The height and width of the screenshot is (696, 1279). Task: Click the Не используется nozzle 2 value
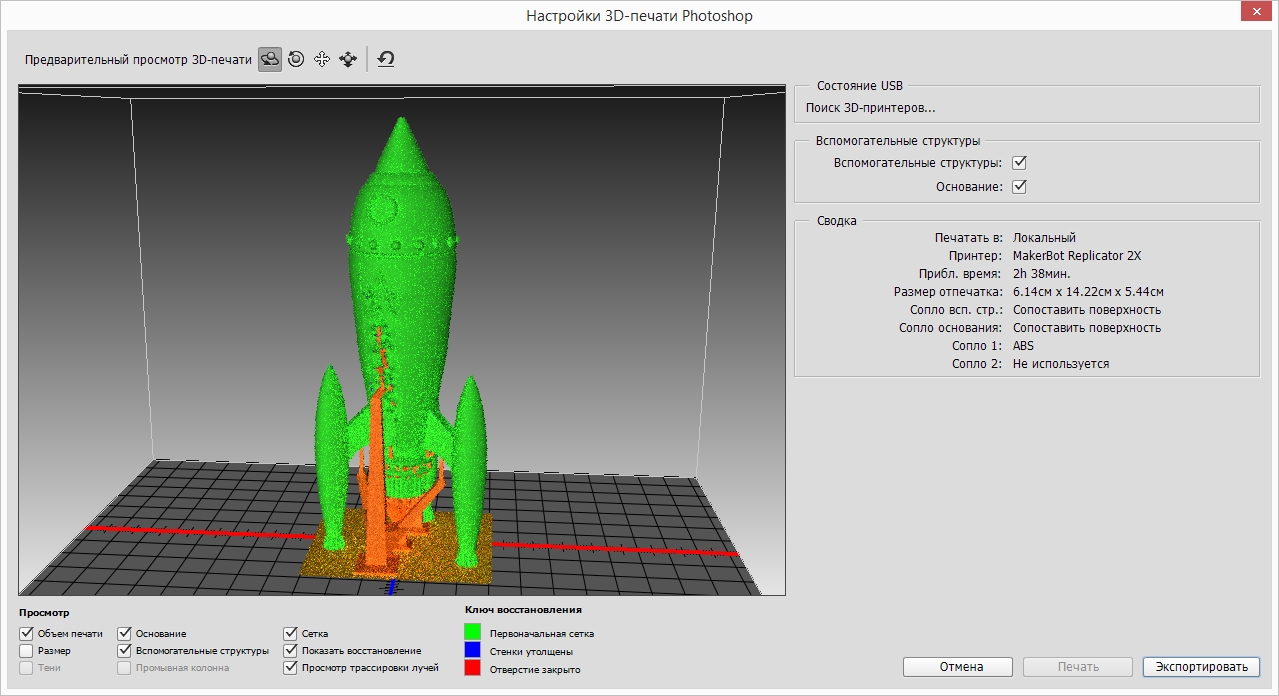(1061, 364)
